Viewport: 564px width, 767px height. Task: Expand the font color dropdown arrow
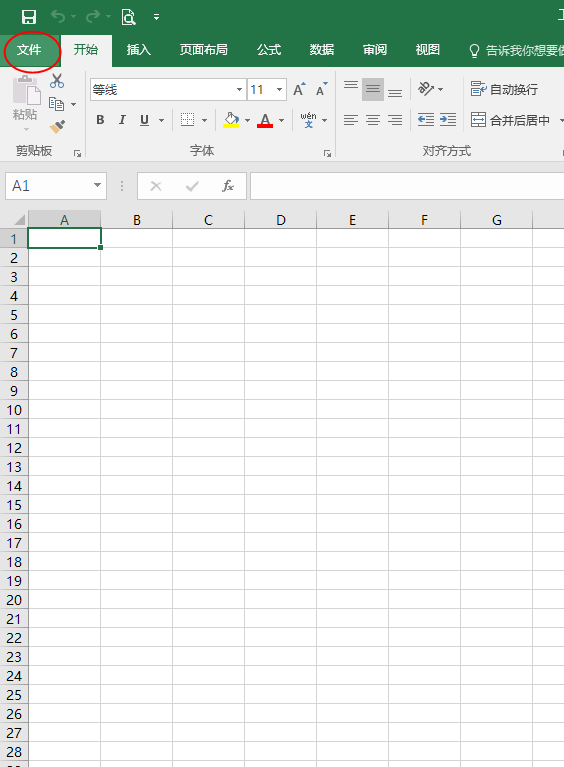281,120
